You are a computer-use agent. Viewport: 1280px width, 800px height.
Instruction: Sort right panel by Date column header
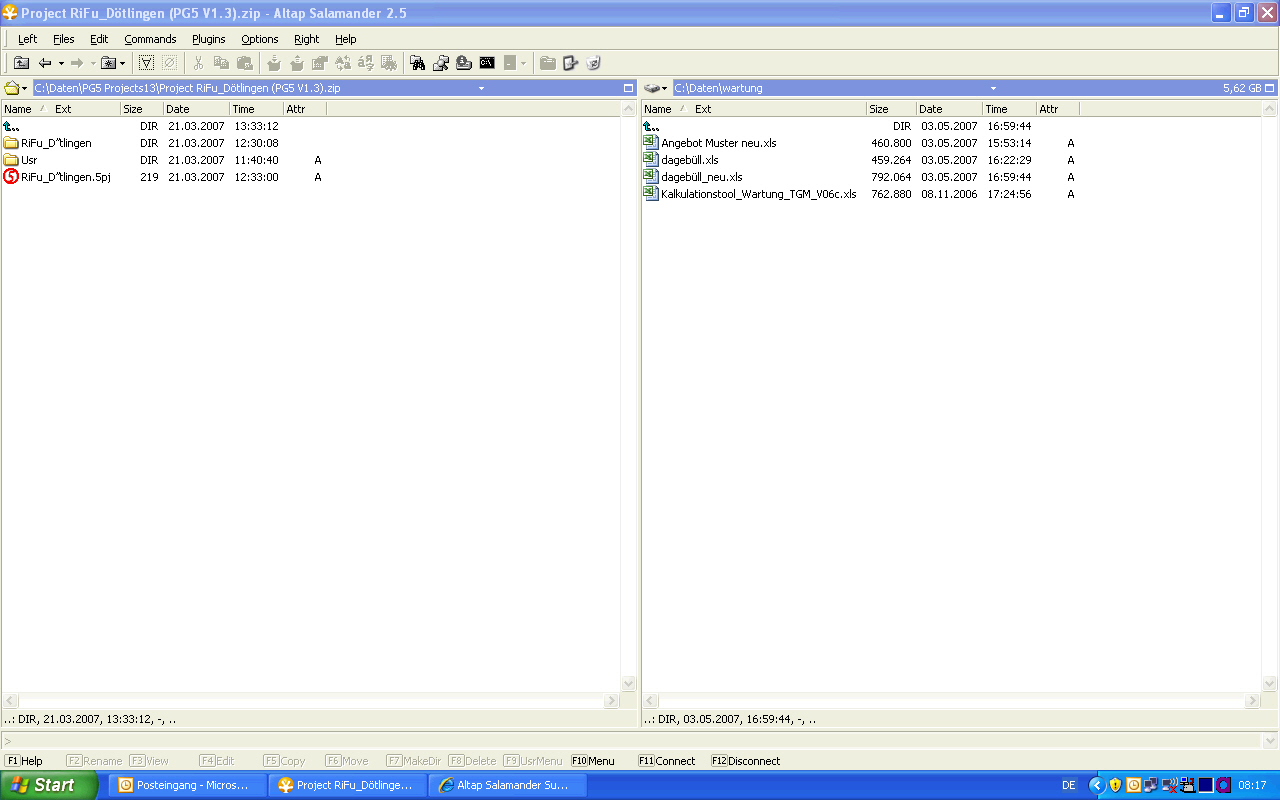tap(949, 109)
